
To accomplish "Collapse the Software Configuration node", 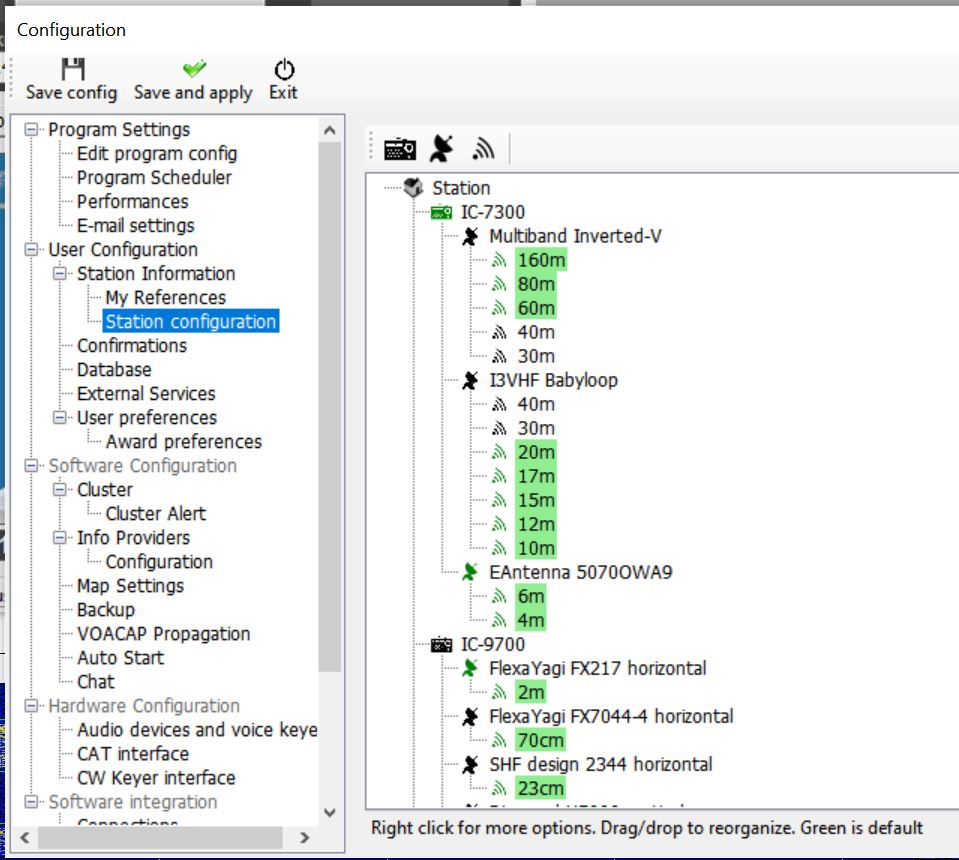I will [31, 466].
